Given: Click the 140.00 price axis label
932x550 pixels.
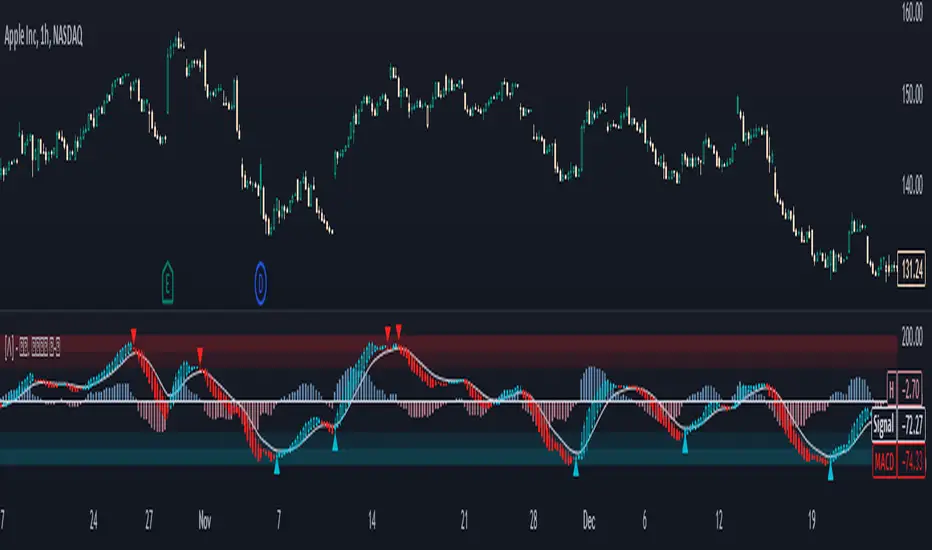Looking at the screenshot, I should (912, 185).
